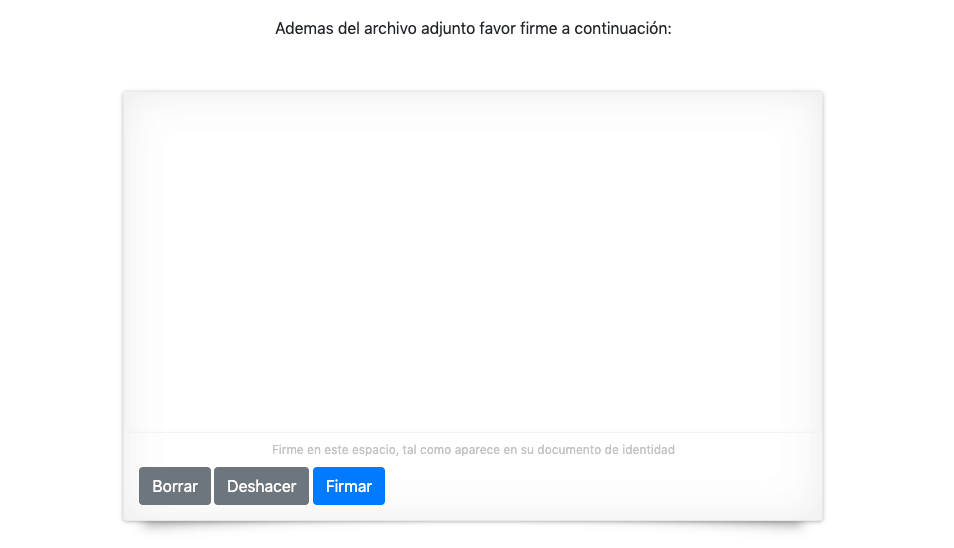Select the gray button labeled Borrar
Image resolution: width=954 pixels, height=548 pixels.
tap(175, 486)
